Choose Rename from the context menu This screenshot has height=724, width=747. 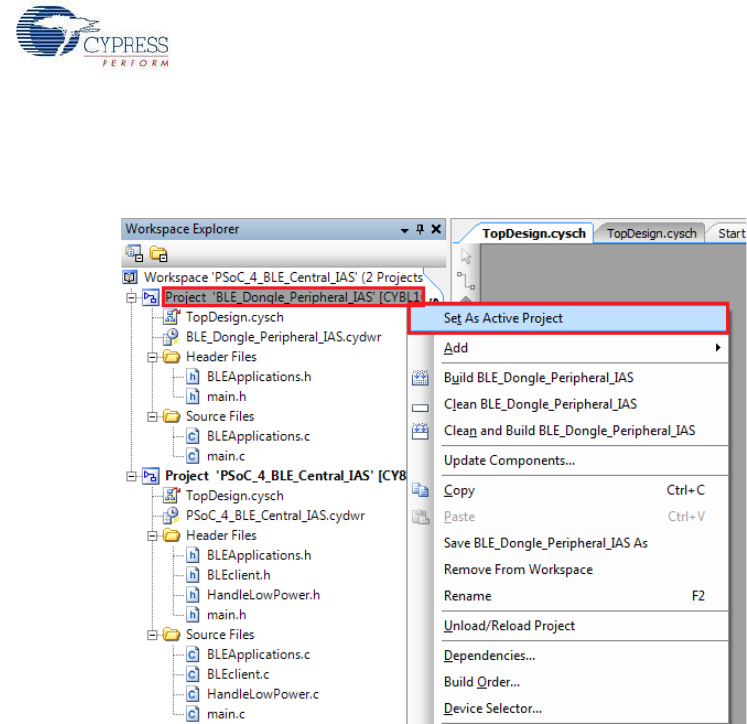point(582,596)
